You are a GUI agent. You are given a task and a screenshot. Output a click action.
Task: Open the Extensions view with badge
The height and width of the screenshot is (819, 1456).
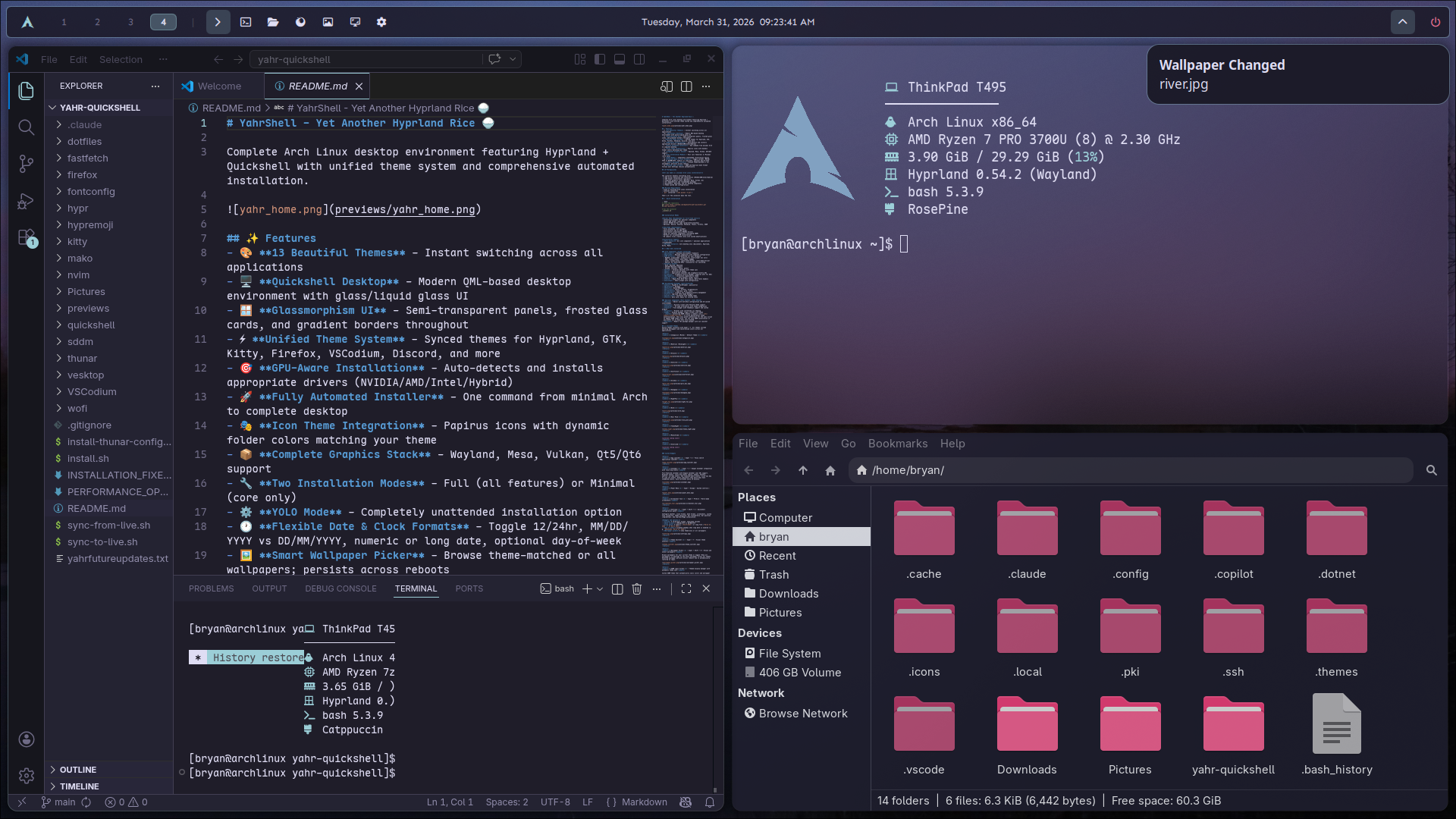click(26, 237)
